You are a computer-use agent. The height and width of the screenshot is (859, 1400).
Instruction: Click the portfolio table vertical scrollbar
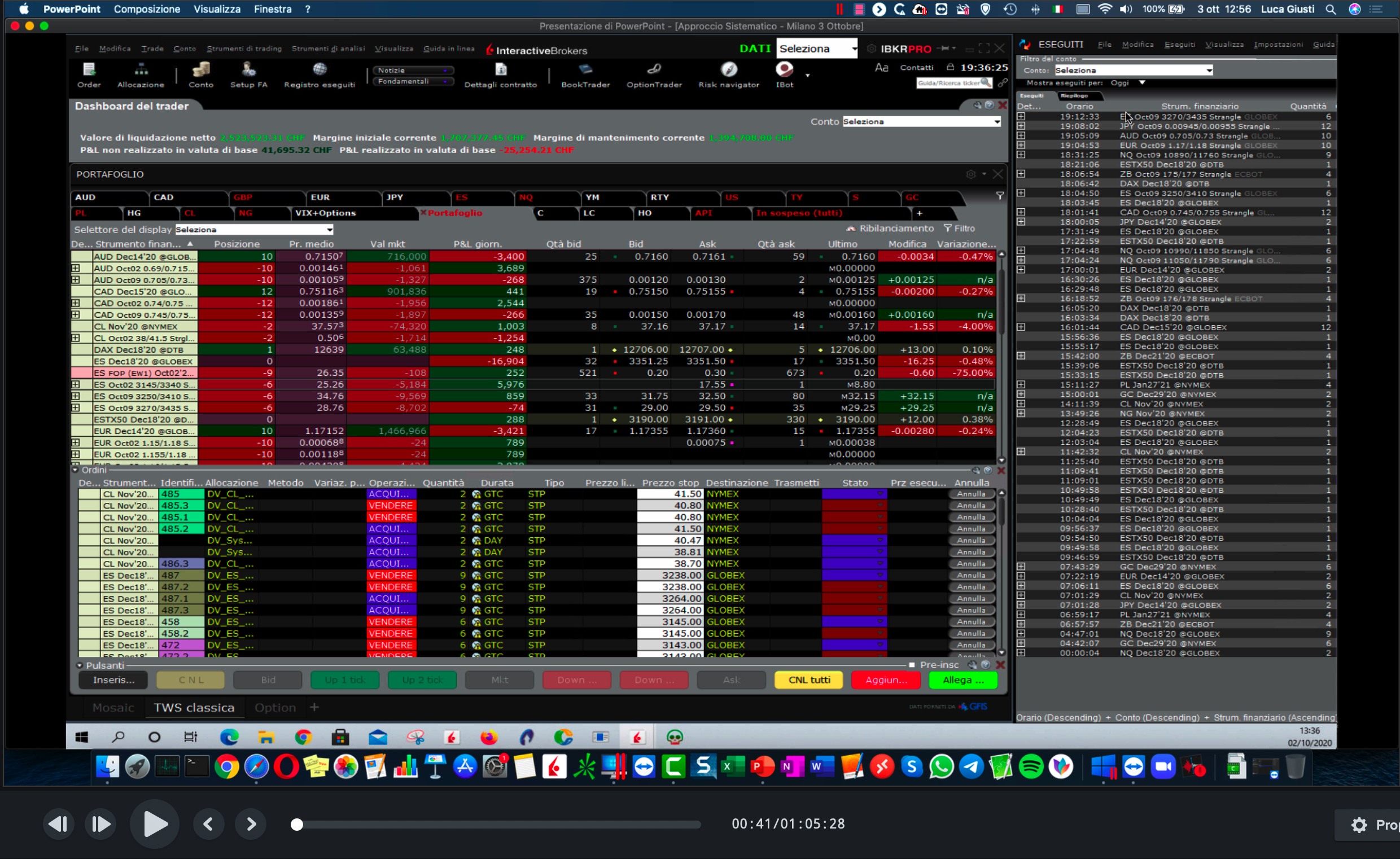click(1001, 357)
